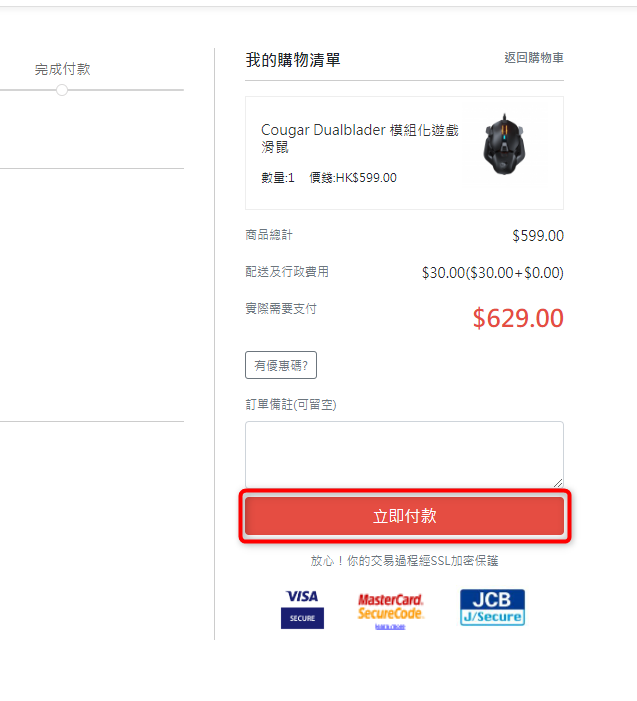
Task: Click the 立即付款 pay now button
Action: click(x=405, y=516)
